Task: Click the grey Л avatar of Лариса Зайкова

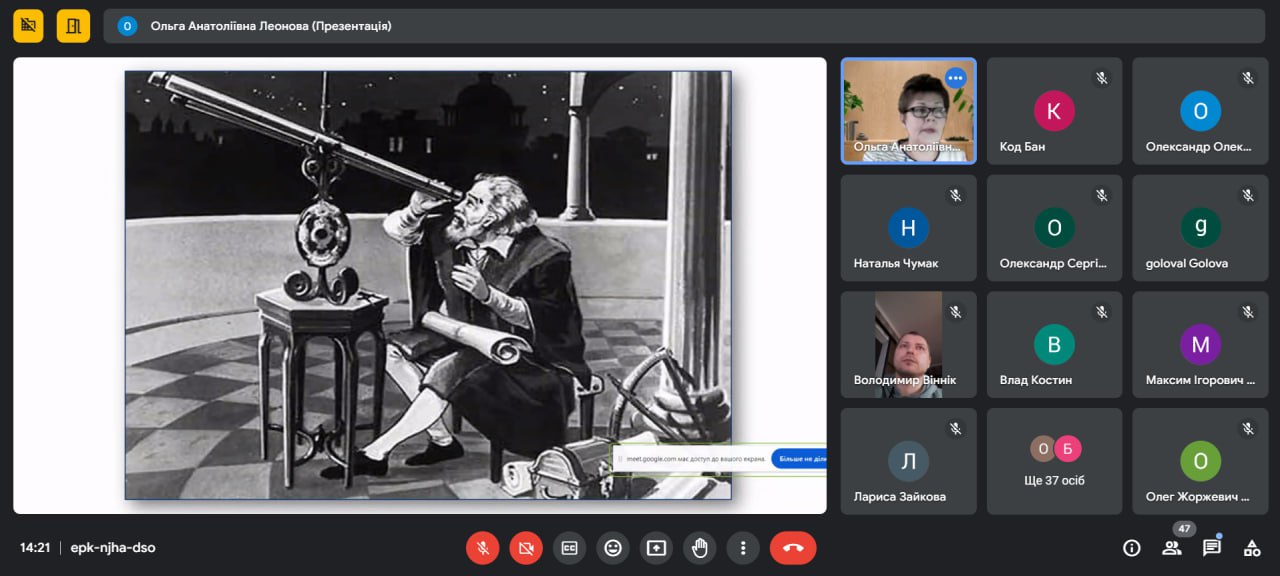Action: 908,461
